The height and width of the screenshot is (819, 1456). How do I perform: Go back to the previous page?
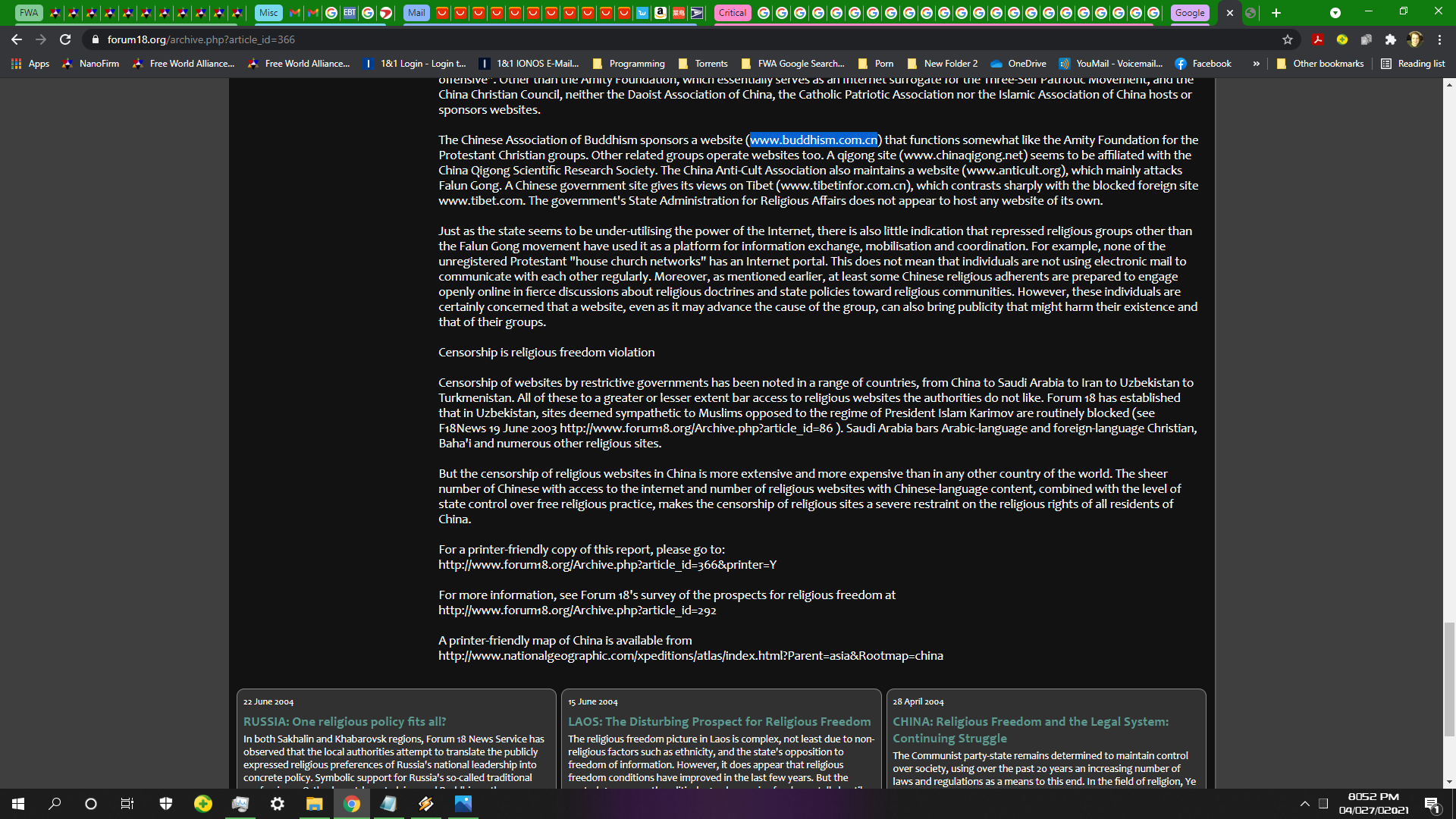click(17, 39)
